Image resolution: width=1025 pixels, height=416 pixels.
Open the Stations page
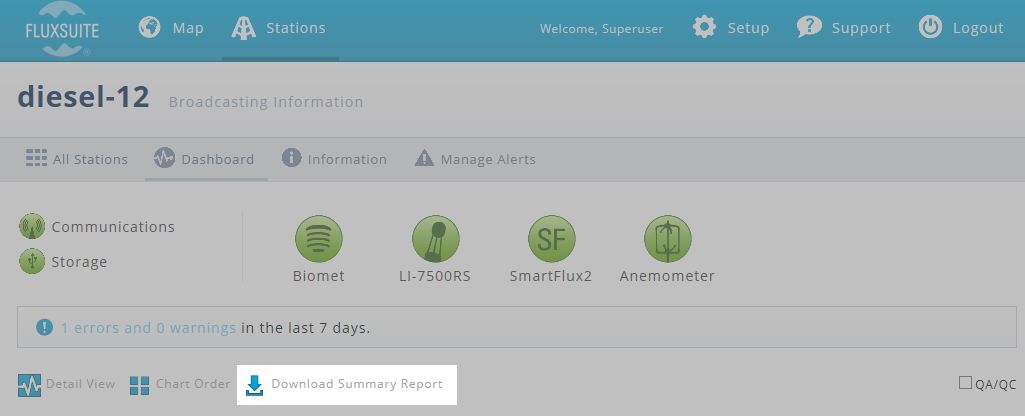[x=279, y=28]
